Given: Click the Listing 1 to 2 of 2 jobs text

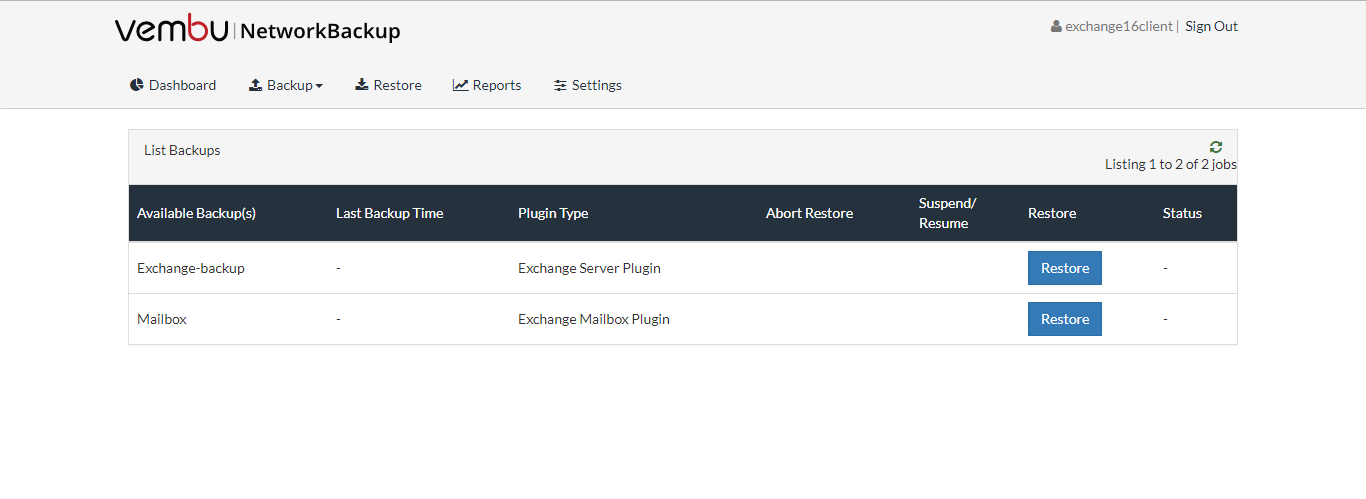Looking at the screenshot, I should click(x=1171, y=164).
